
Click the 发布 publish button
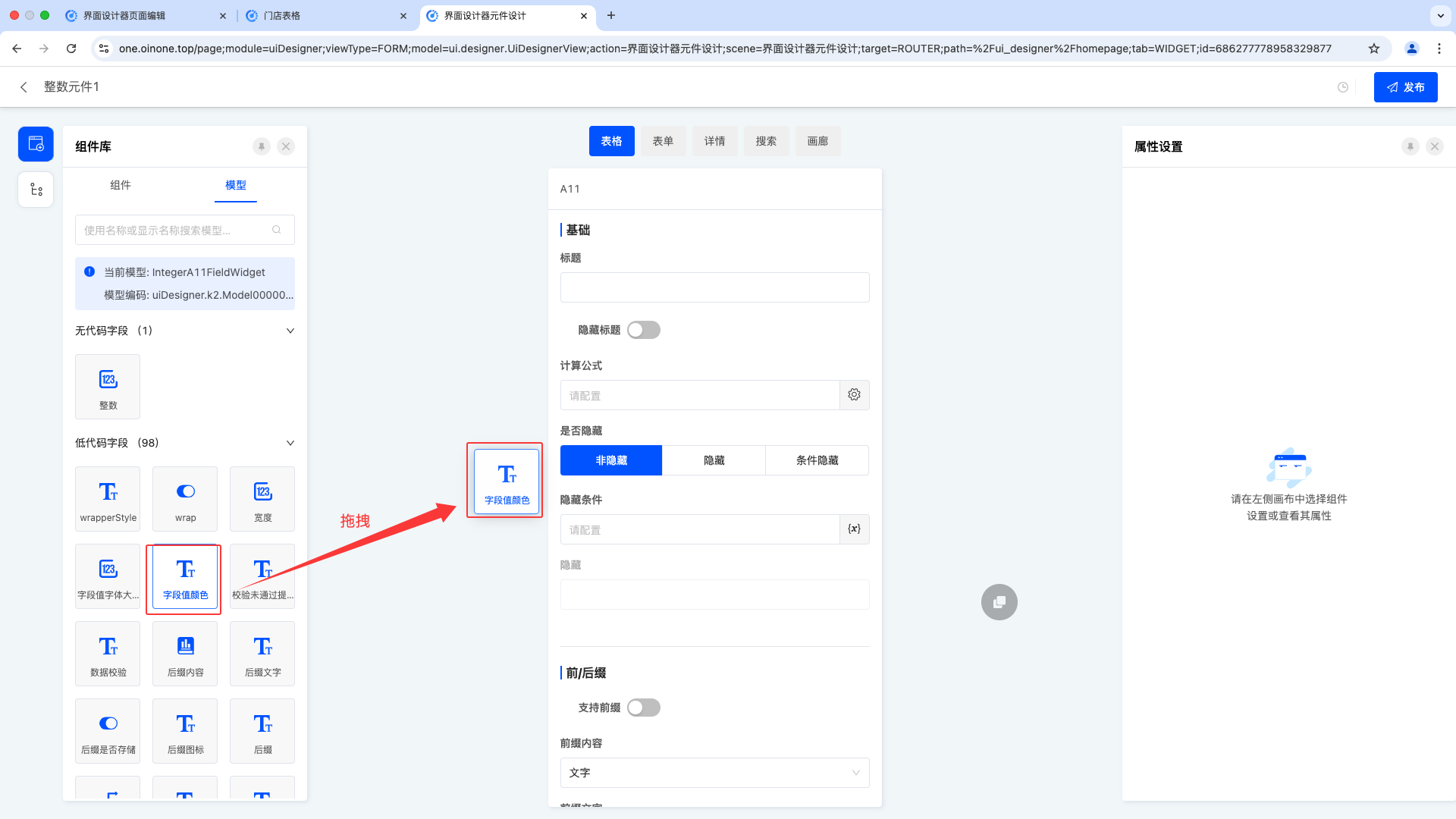pos(1405,87)
